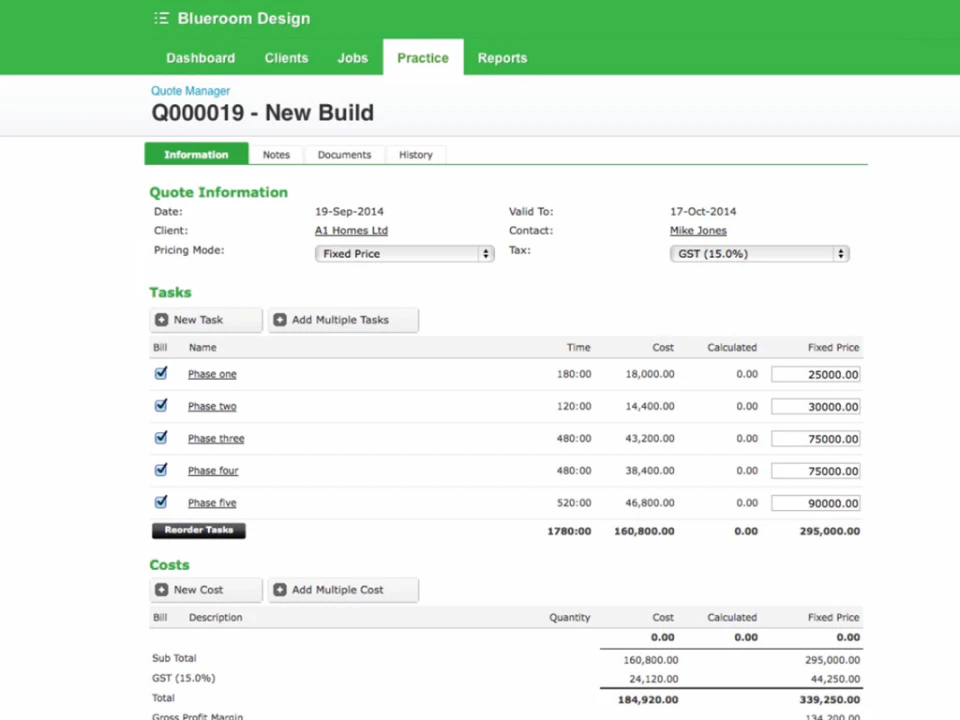View contact details for Mike Jones
Viewport: 960px width, 720px height.
(697, 230)
